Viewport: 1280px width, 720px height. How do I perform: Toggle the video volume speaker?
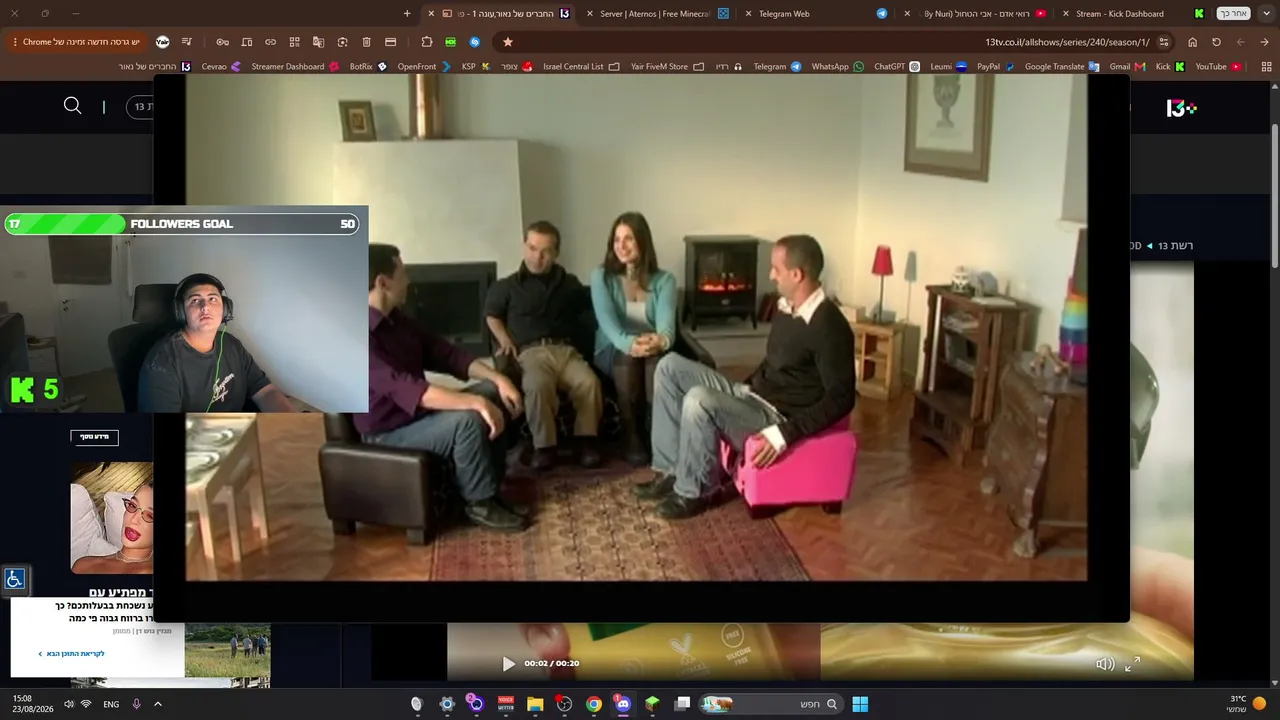click(1105, 664)
